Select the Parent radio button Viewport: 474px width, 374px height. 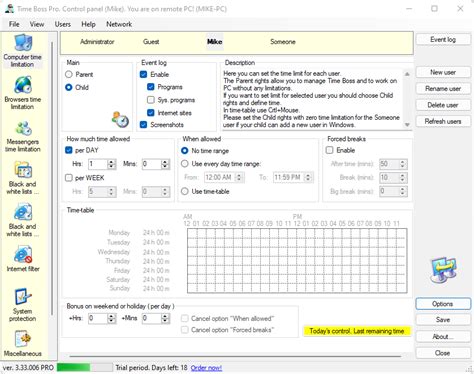tap(69, 74)
